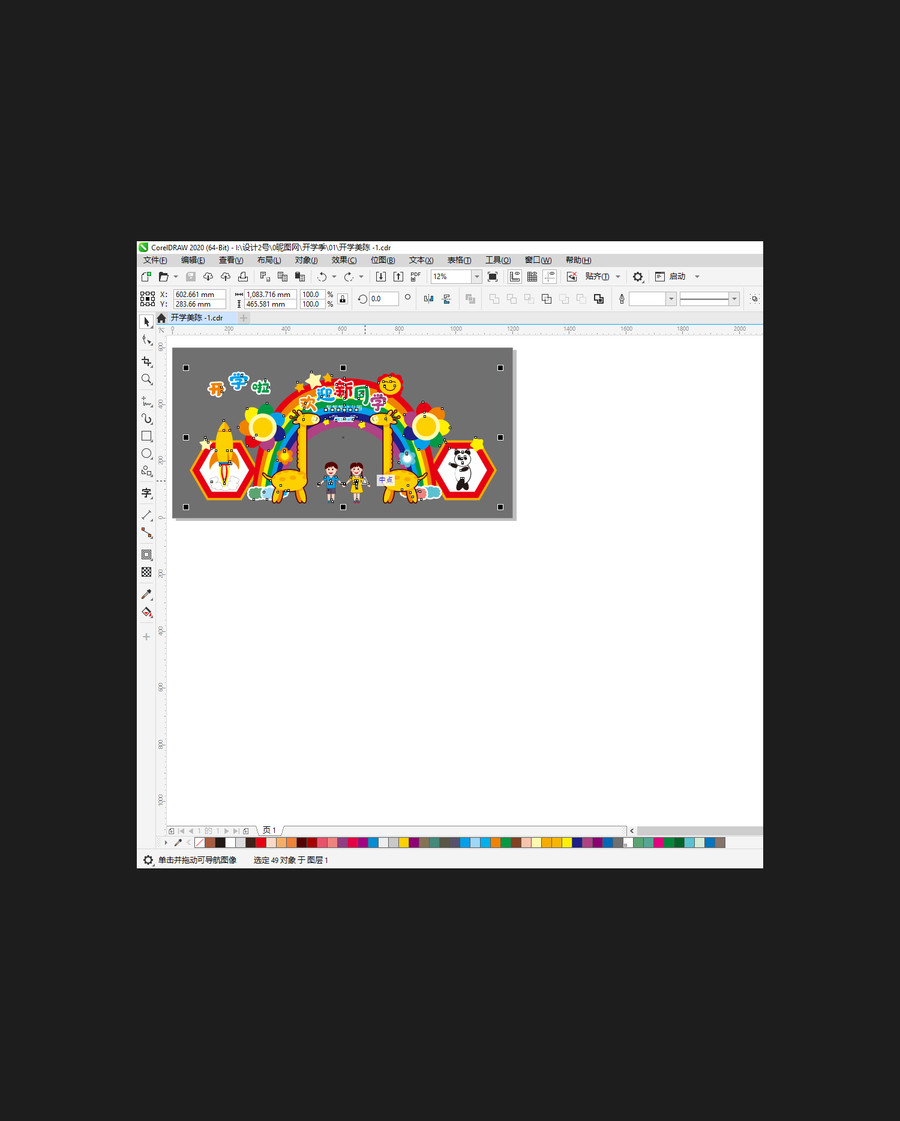Click the Open folder icon
900x1121 pixels.
click(164, 277)
